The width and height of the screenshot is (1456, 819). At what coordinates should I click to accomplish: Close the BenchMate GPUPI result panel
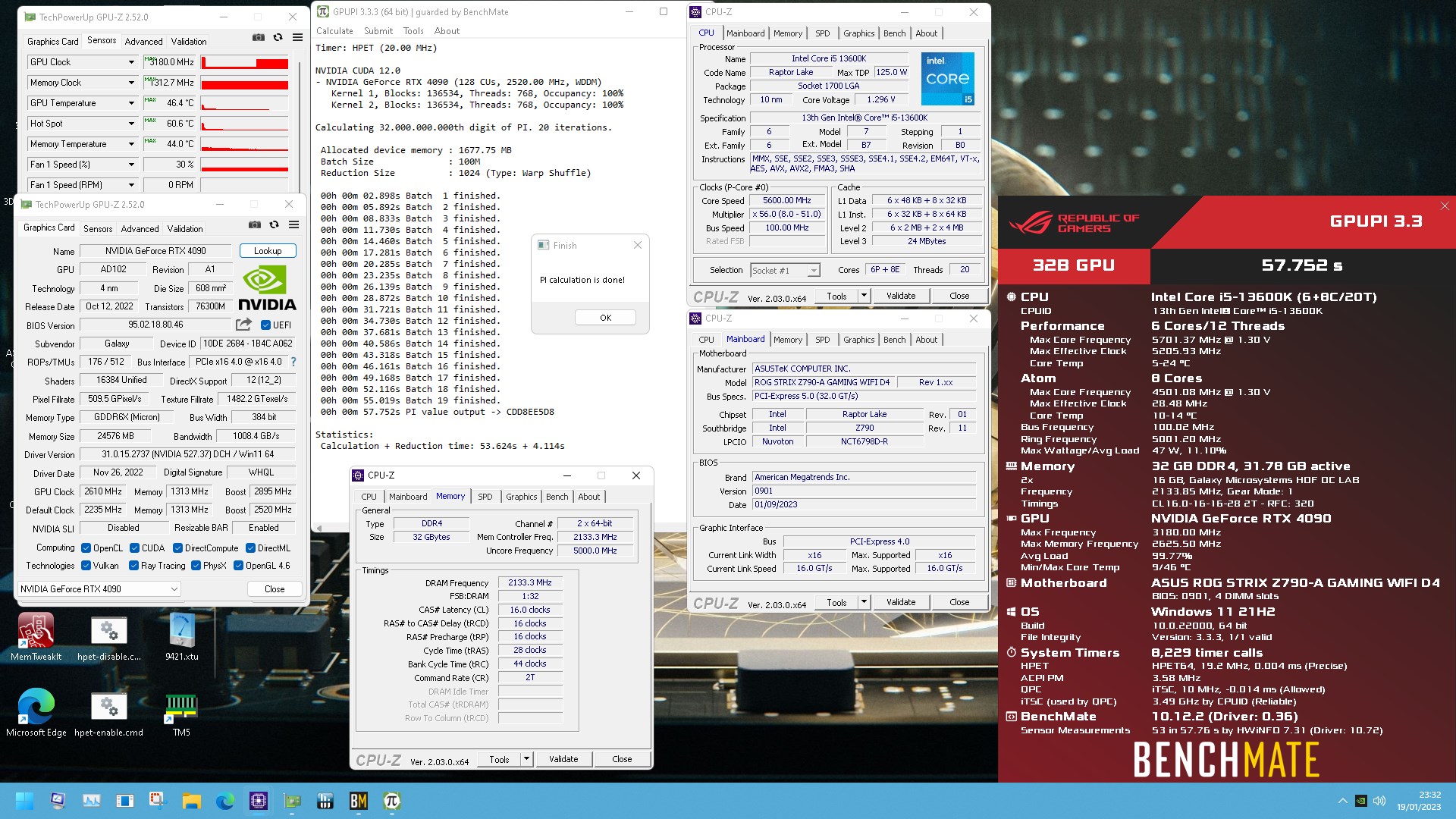click(x=1444, y=206)
